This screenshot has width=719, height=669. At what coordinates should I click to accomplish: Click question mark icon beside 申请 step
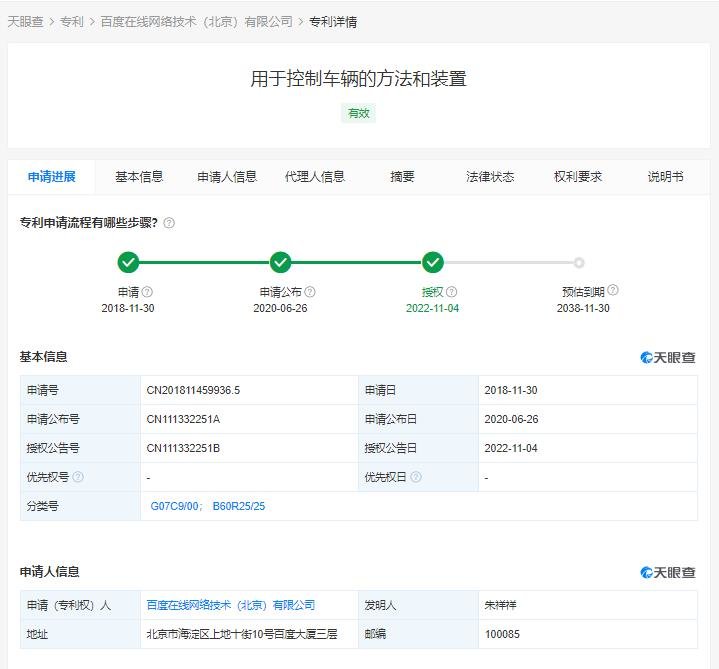pos(147,292)
